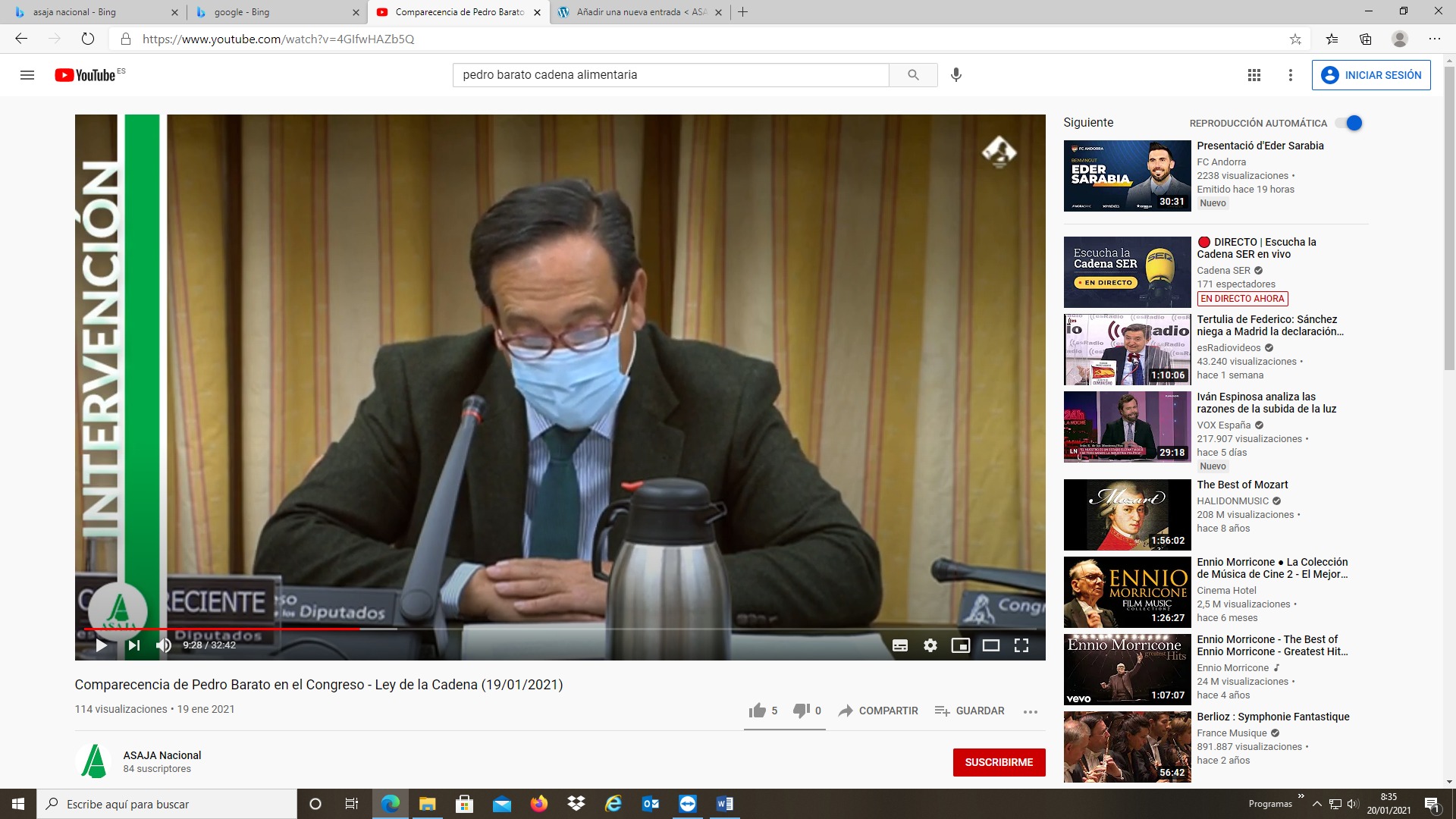Click INICIAR SESIÓN button
Viewport: 1456px width, 819px height.
click(1371, 75)
